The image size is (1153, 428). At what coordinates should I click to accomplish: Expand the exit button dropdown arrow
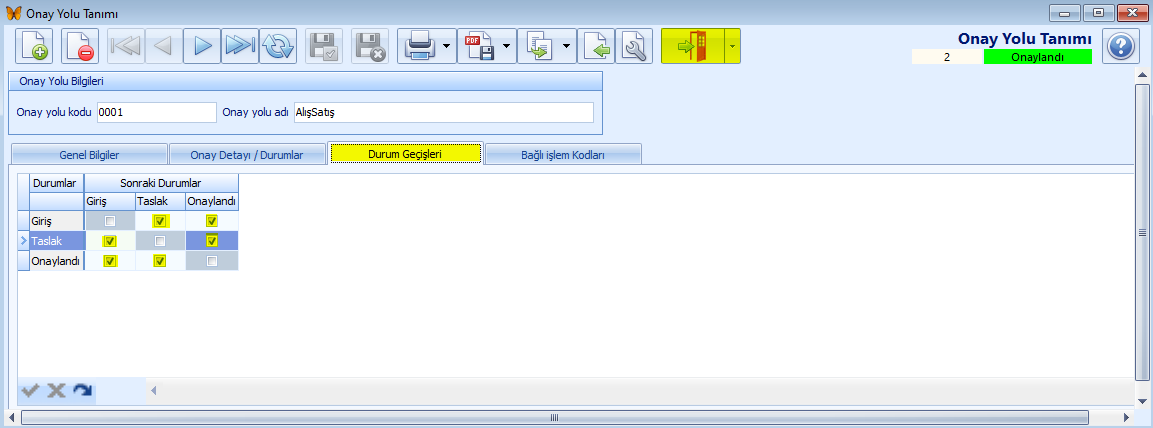pos(731,47)
